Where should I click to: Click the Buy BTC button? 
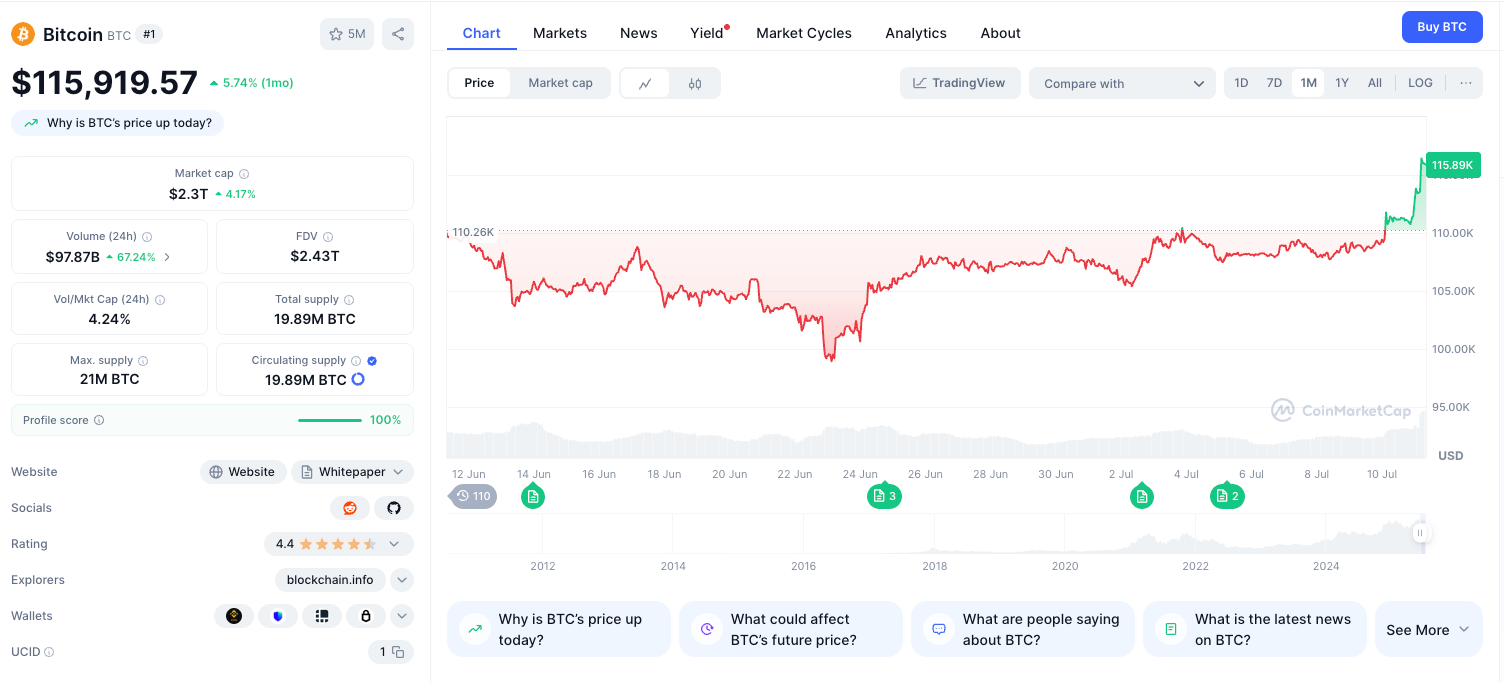(1442, 27)
